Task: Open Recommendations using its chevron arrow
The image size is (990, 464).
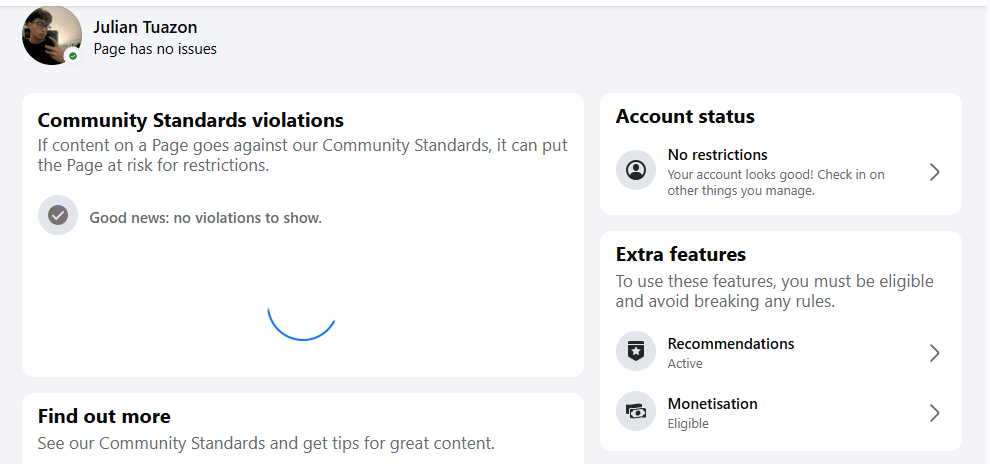Action: pos(935,353)
